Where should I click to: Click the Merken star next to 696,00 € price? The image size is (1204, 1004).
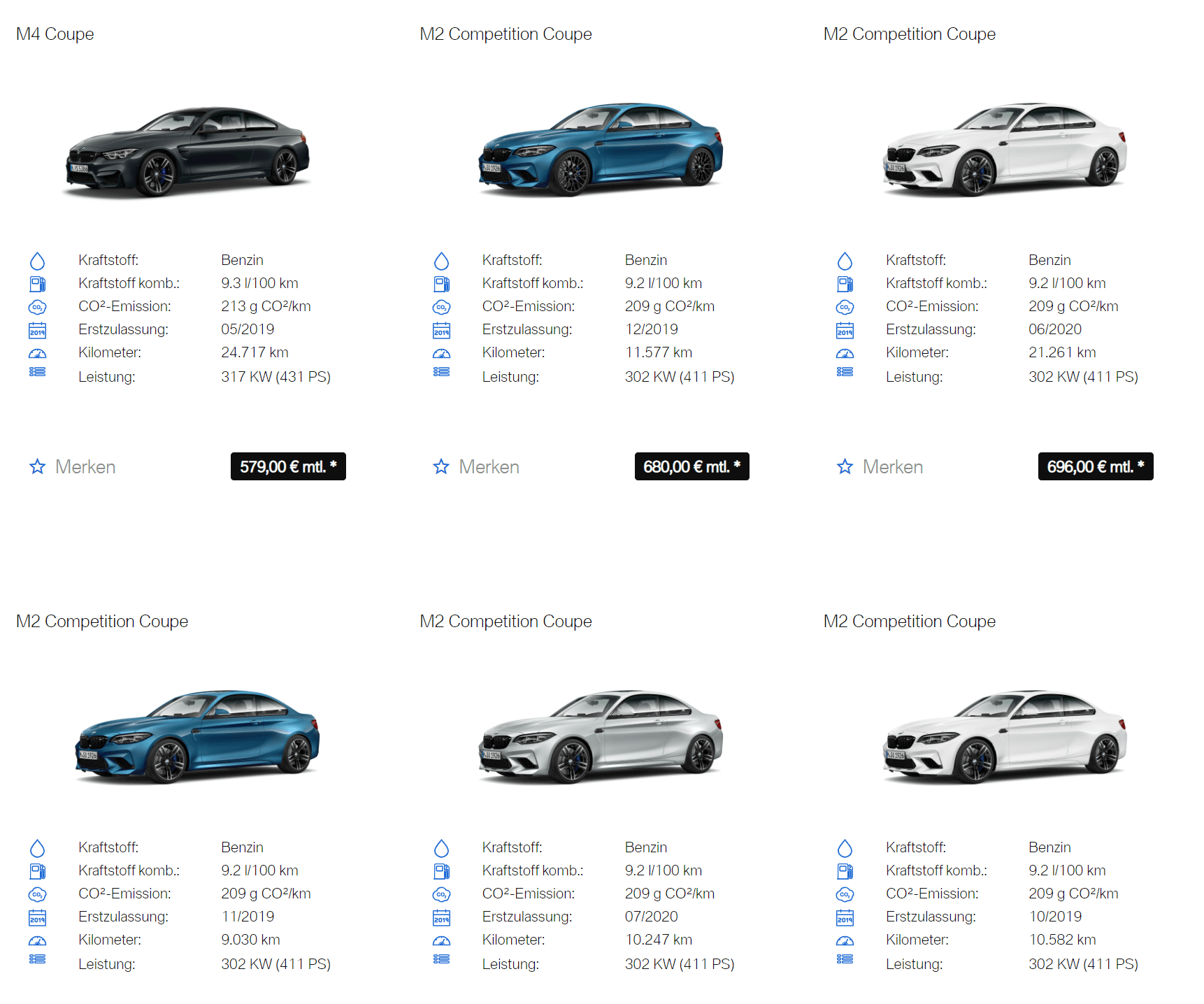point(845,466)
